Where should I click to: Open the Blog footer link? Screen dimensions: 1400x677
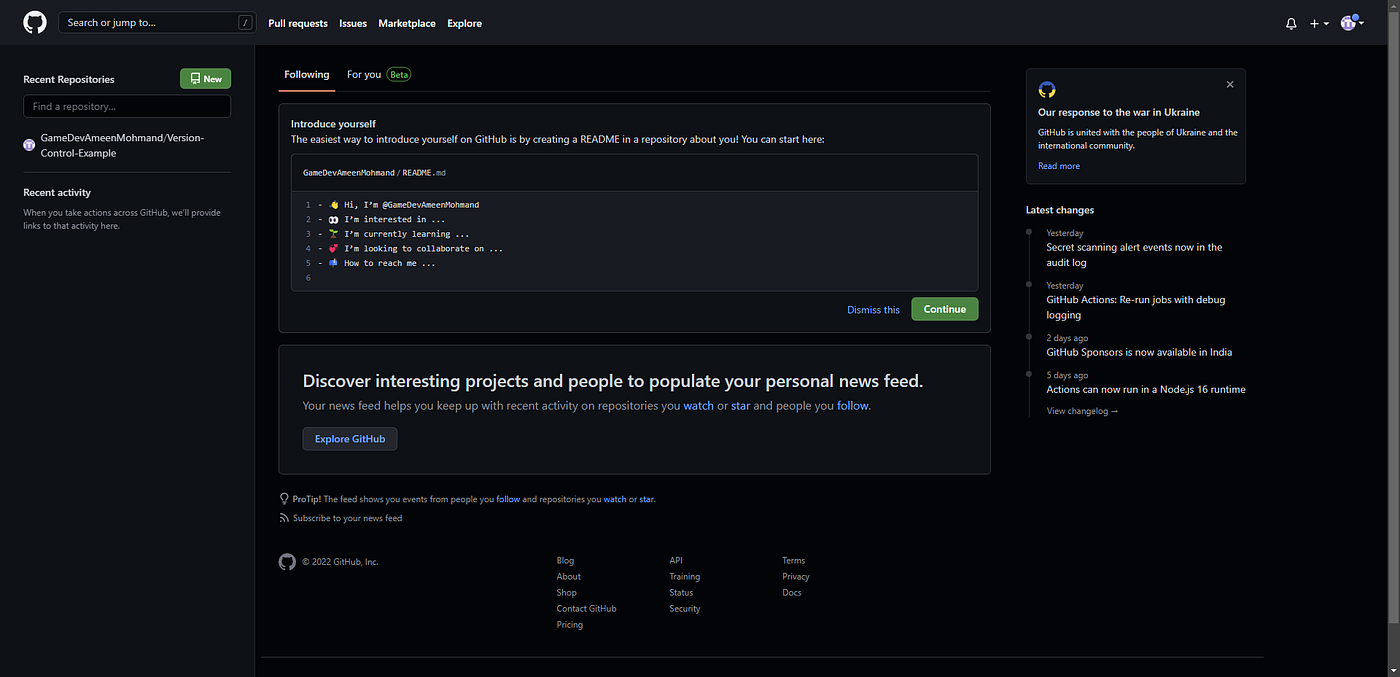565,561
